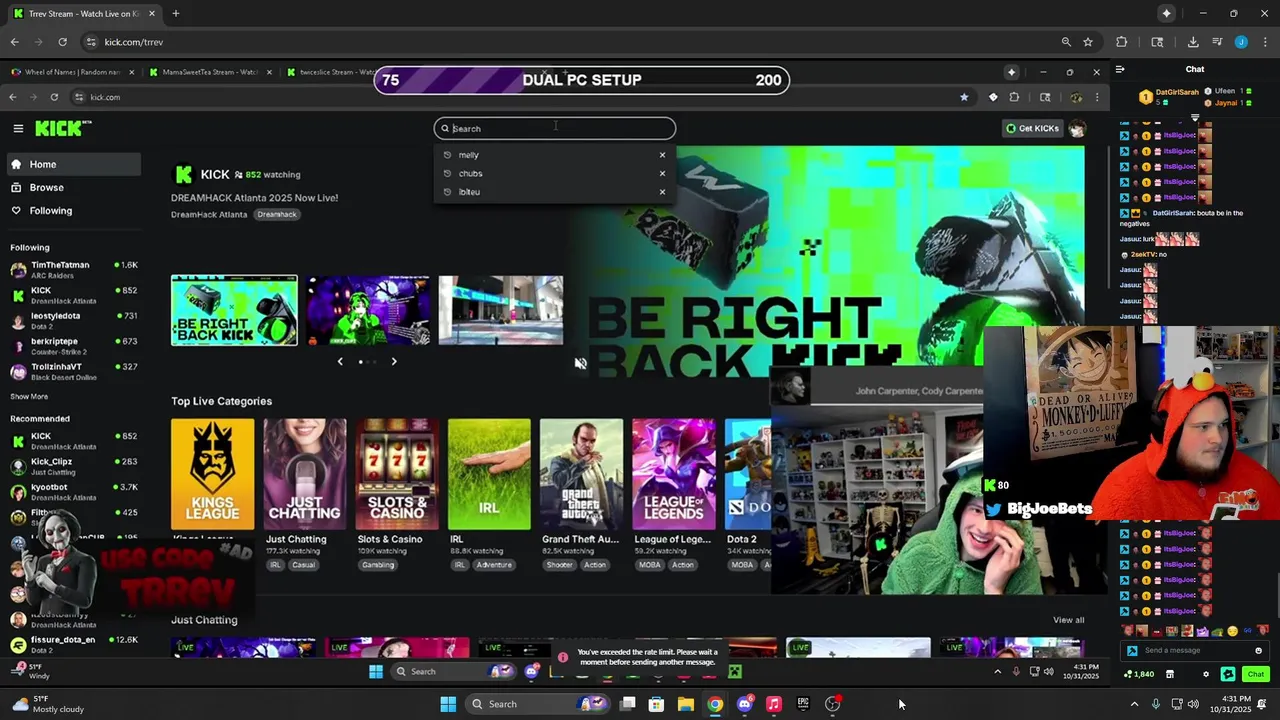This screenshot has width=1280, height=720.
Task: Open the hamburger menu beside the KICK logo
Action: (18, 128)
